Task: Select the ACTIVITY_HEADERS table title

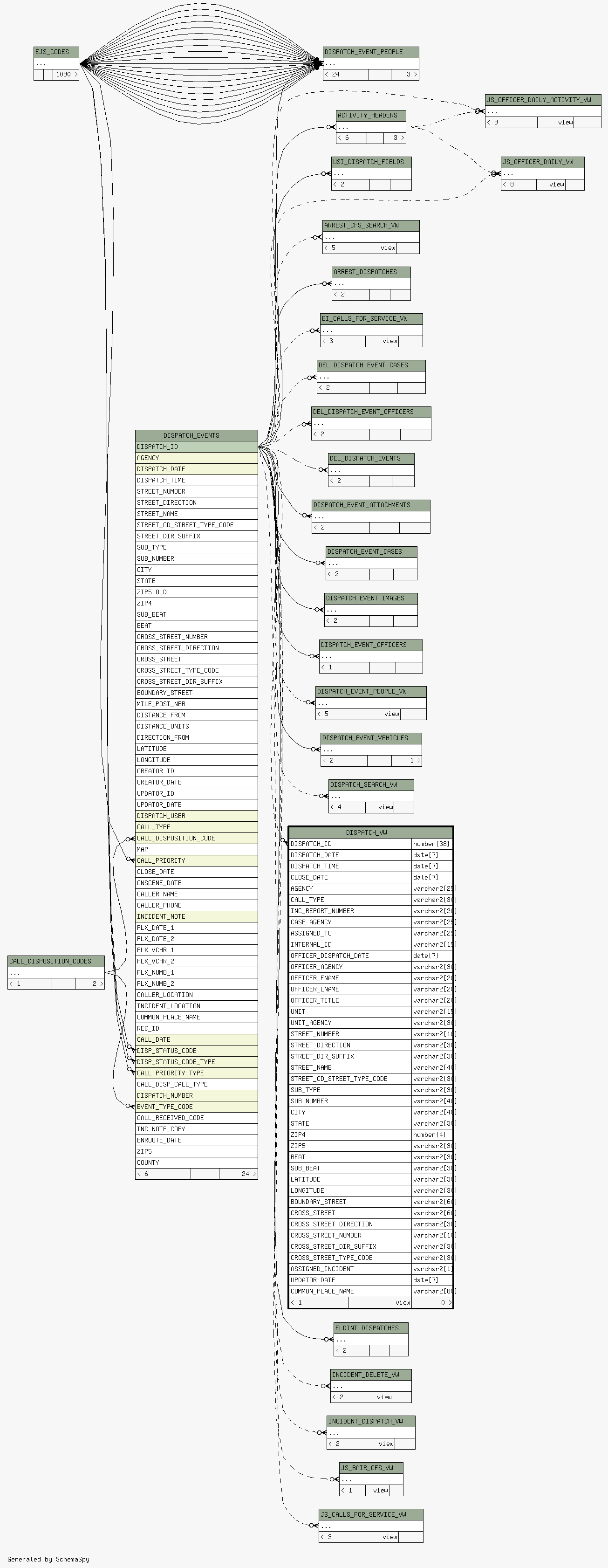Action: (371, 115)
